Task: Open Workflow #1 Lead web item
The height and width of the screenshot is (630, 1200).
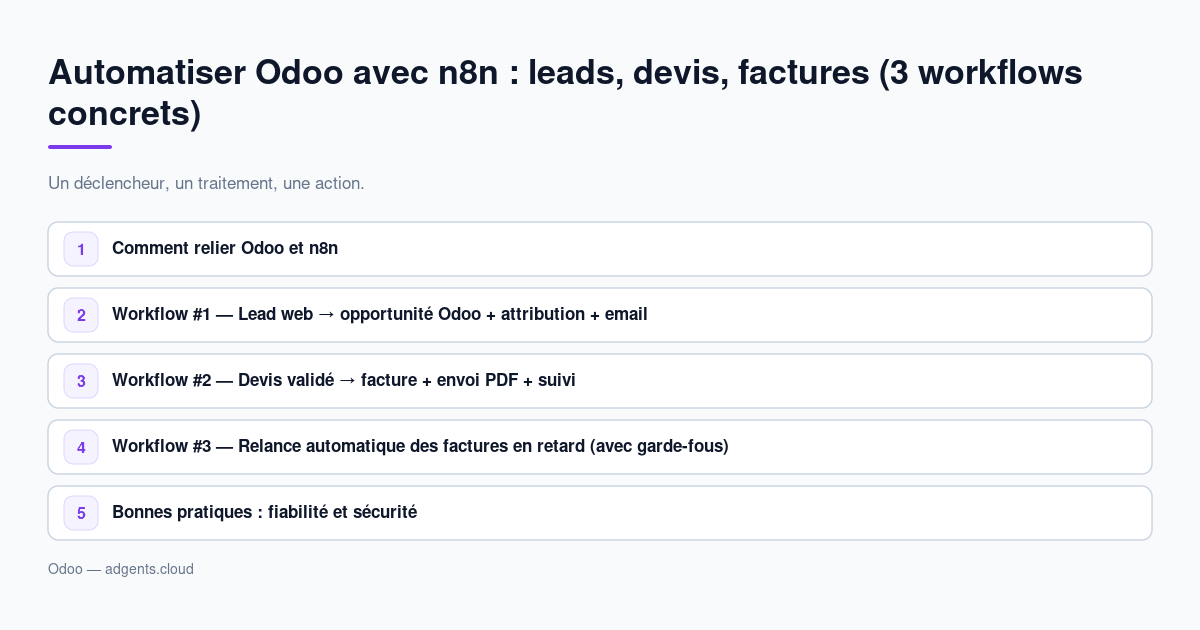Action: (600, 315)
